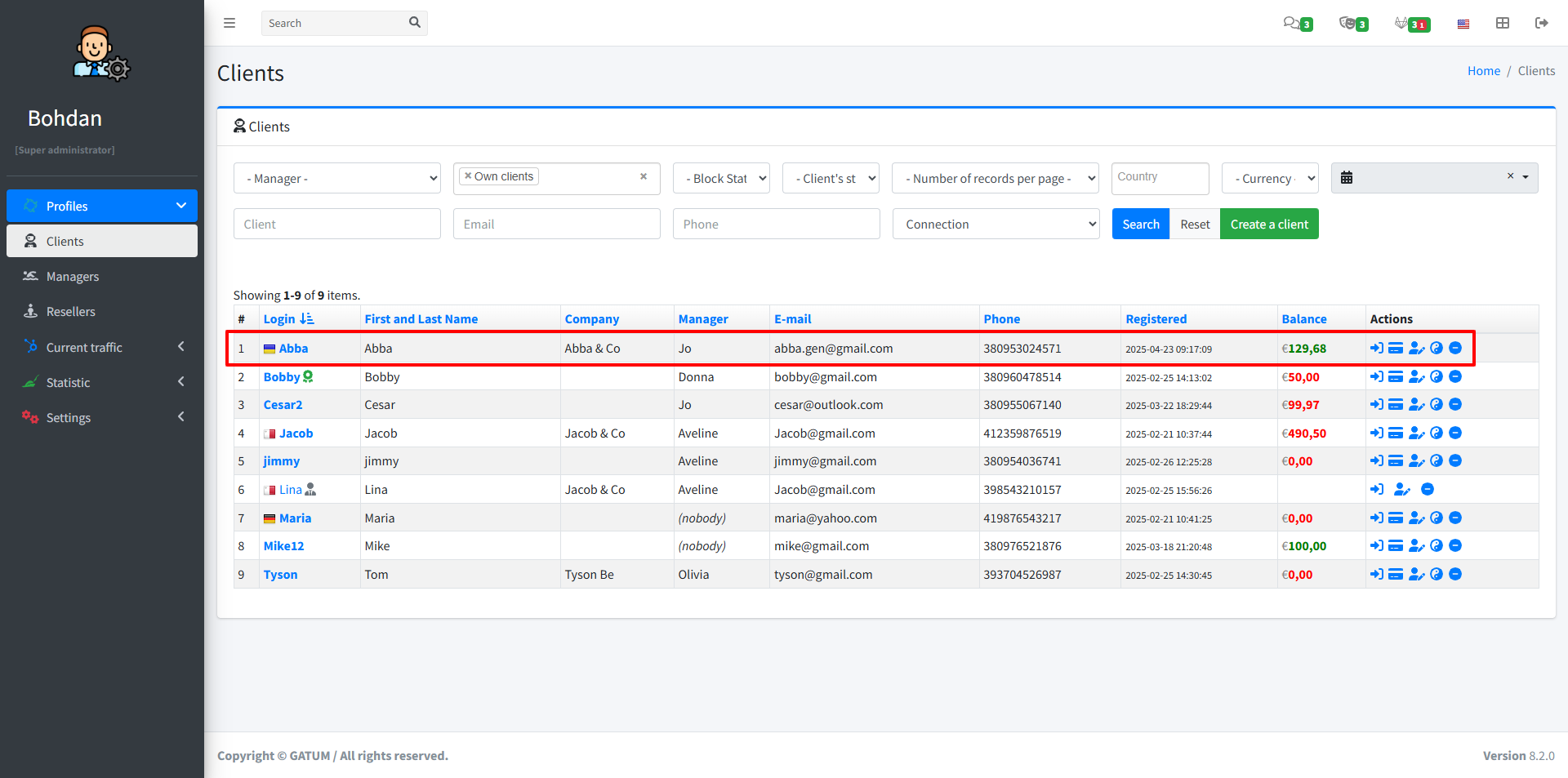The image size is (1568, 778).
Task: Open the grid layout icon in header
Action: (1503, 23)
